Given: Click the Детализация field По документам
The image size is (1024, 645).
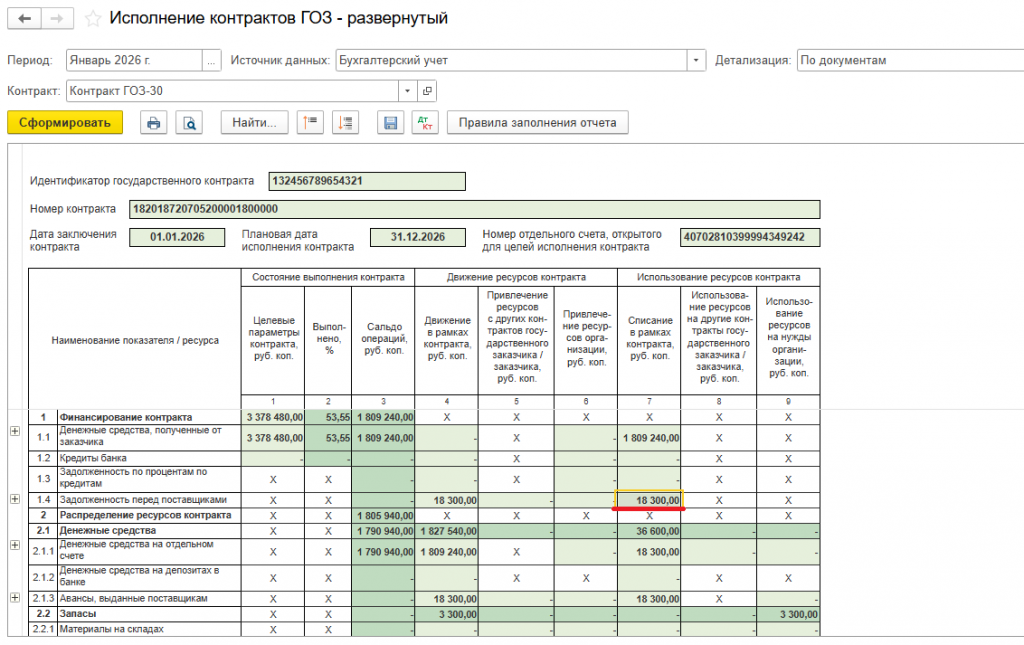Looking at the screenshot, I should coord(910,60).
